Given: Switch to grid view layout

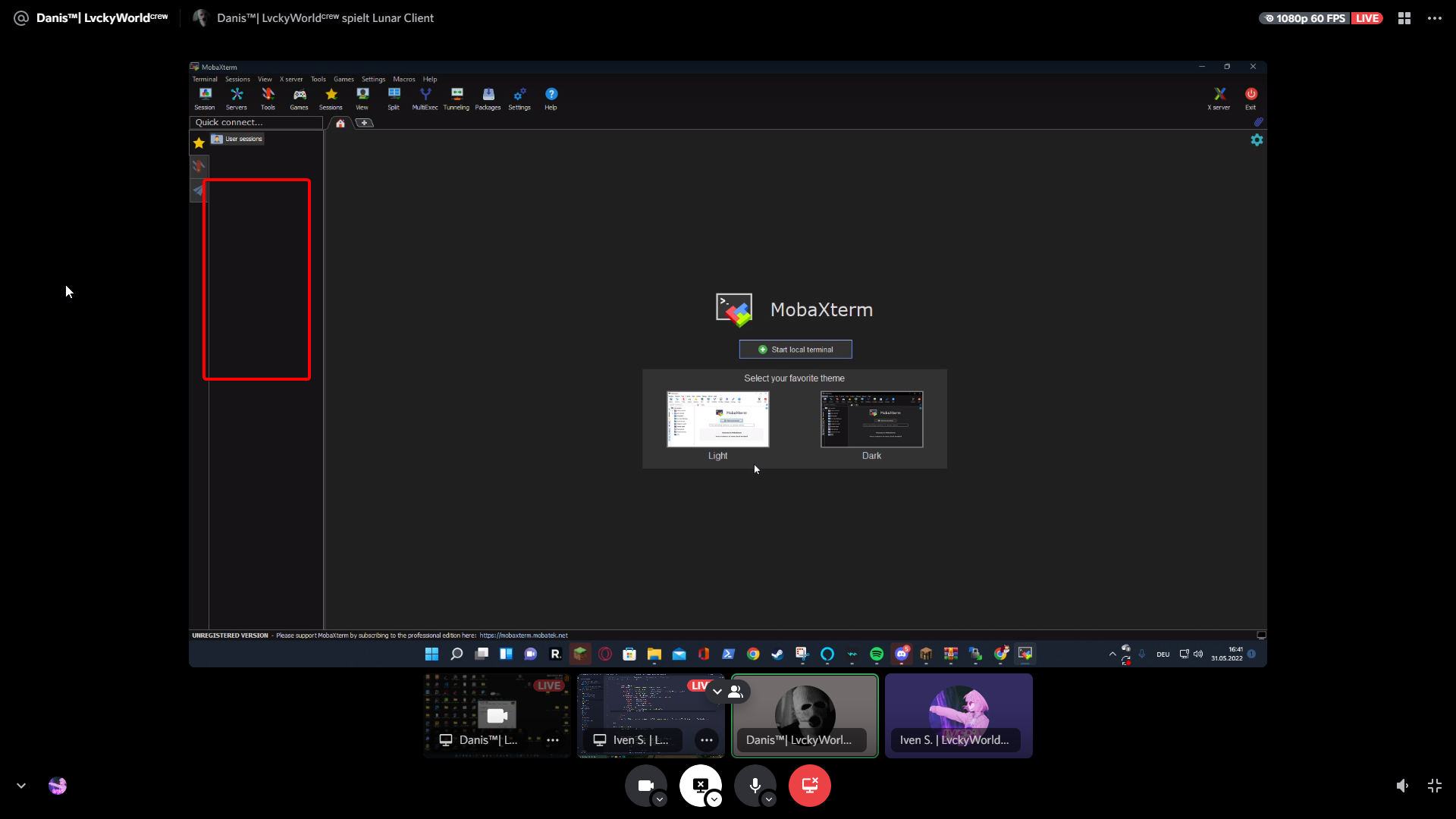Looking at the screenshot, I should (1404, 18).
